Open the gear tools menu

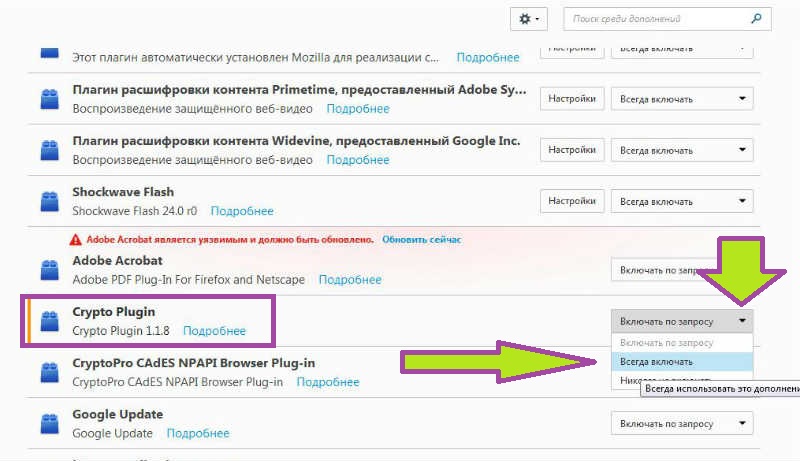529,19
